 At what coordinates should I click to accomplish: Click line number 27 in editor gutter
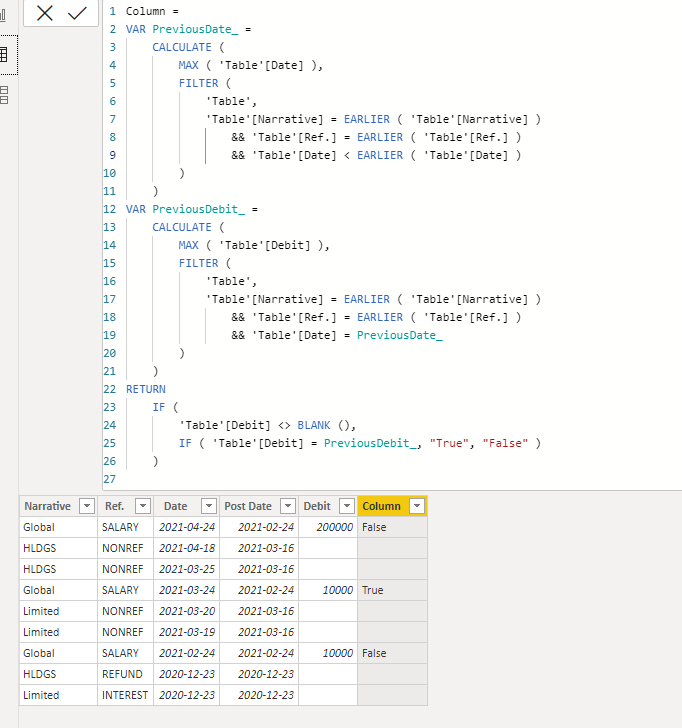(110, 479)
